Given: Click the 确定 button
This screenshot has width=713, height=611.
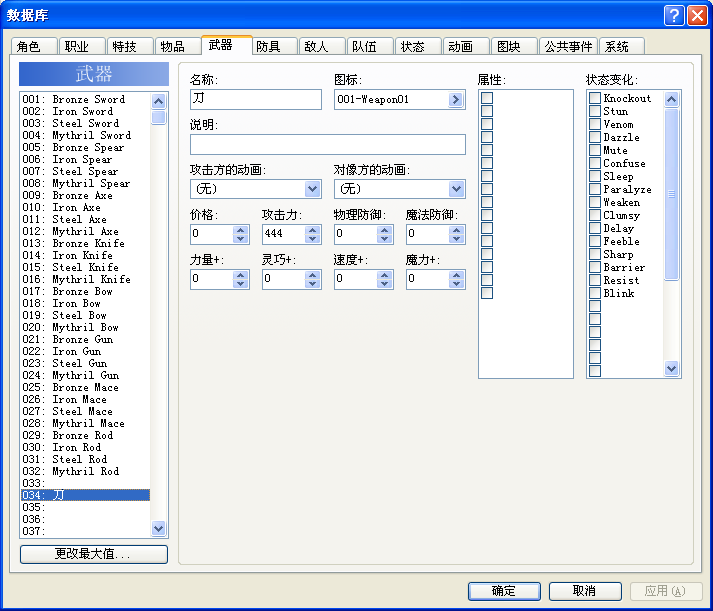Looking at the screenshot, I should 504,591.
